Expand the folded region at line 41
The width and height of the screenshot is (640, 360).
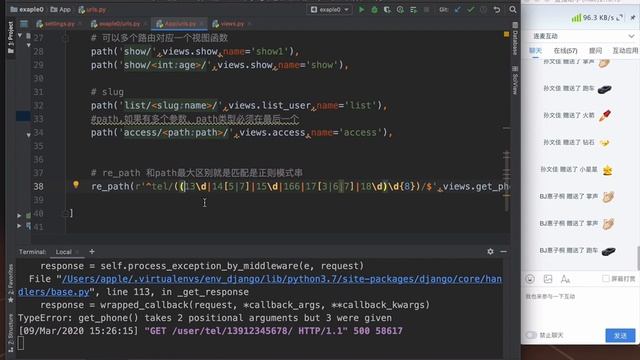point(19,226)
